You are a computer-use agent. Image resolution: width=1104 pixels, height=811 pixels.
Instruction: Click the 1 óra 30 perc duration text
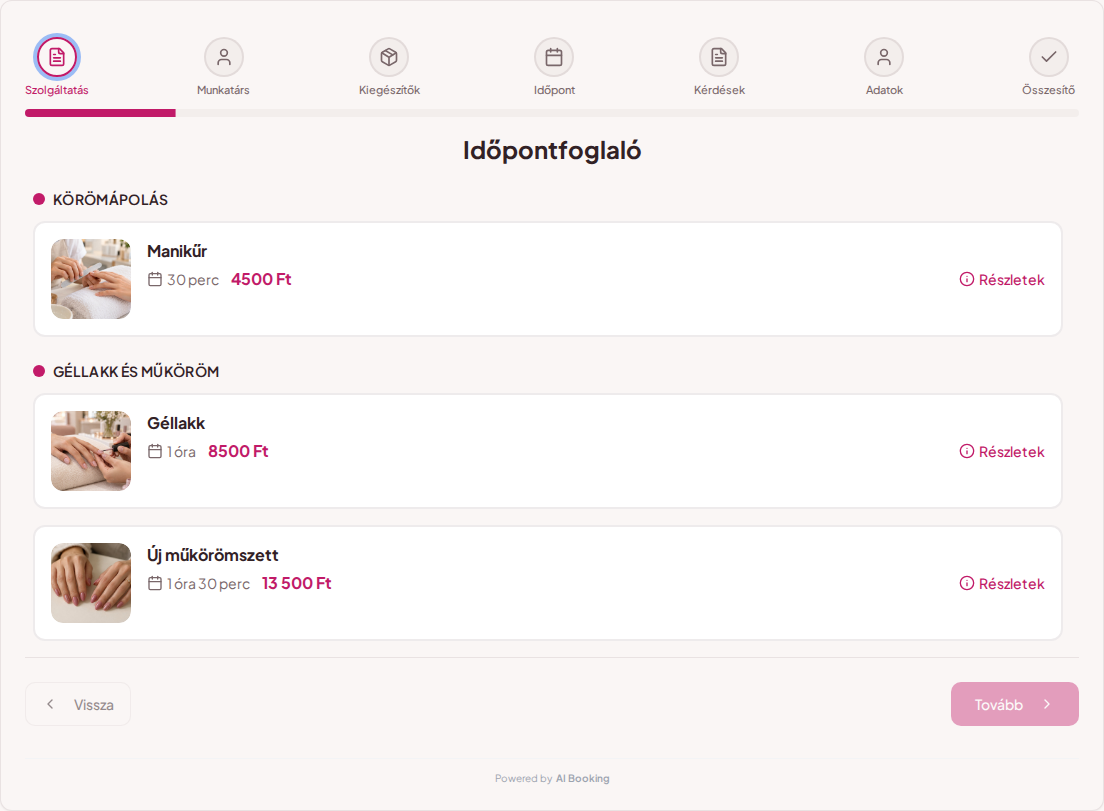[x=208, y=584]
